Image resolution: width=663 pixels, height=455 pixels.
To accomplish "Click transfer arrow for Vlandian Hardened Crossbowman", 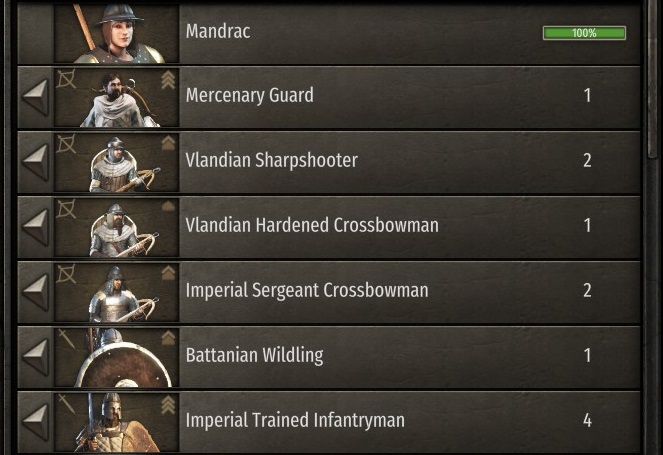I will pos(36,228).
